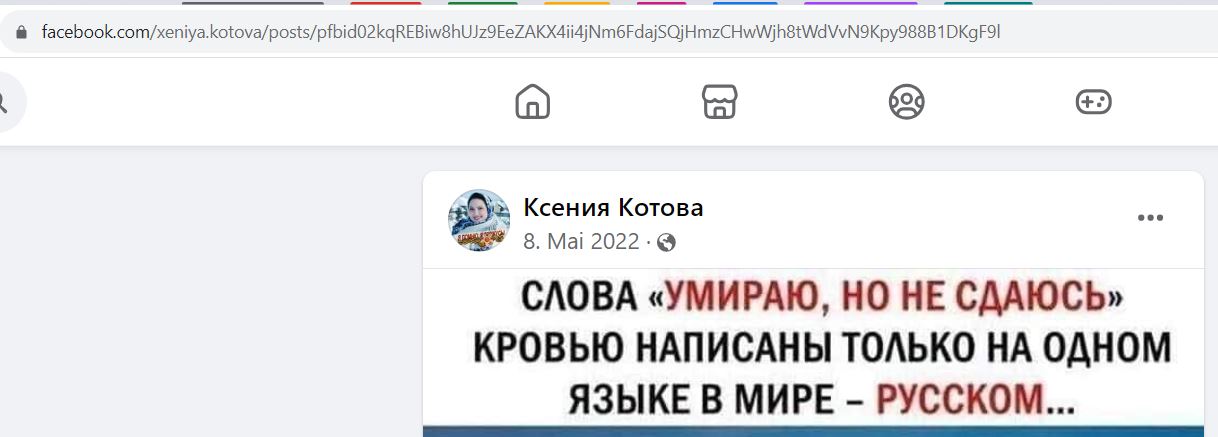Switch to the blue-colored browser tab
Image resolution: width=1218 pixels, height=437 pixels.
(x=745, y=3)
